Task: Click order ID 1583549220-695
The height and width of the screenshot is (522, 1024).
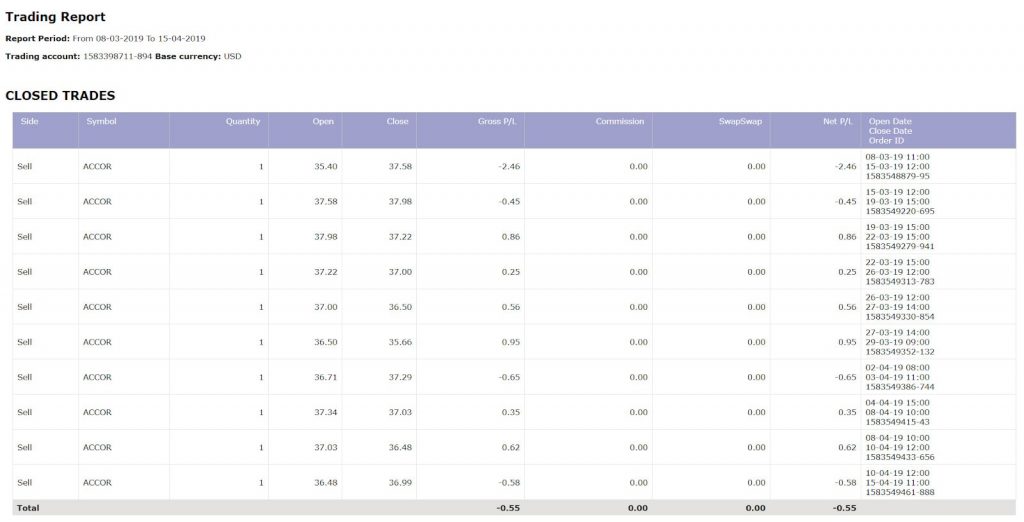Action: coord(900,212)
